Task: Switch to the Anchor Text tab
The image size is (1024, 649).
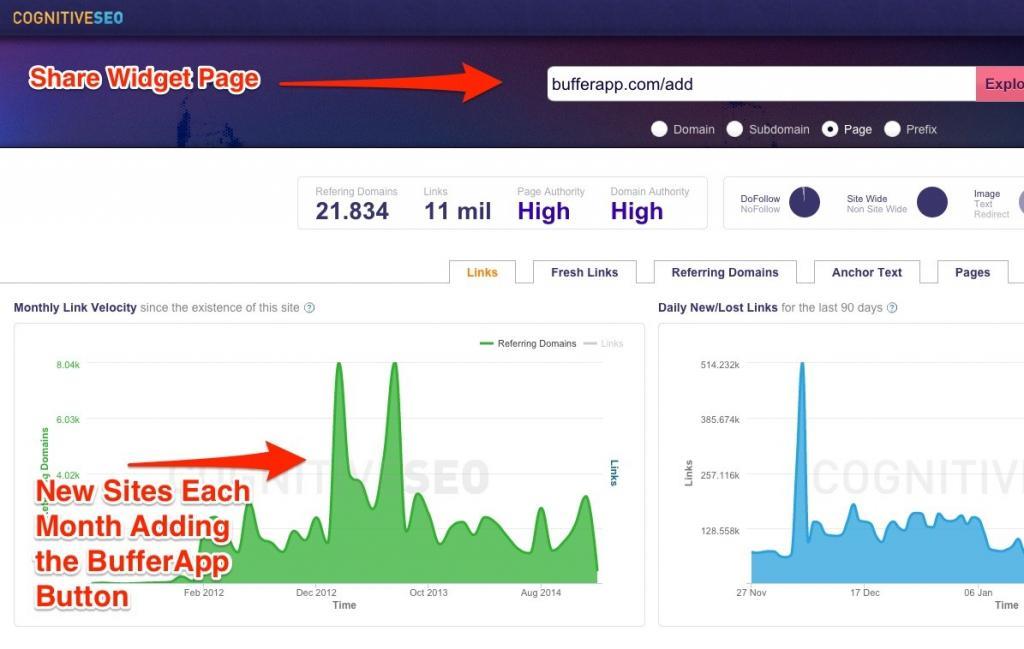Action: (867, 272)
